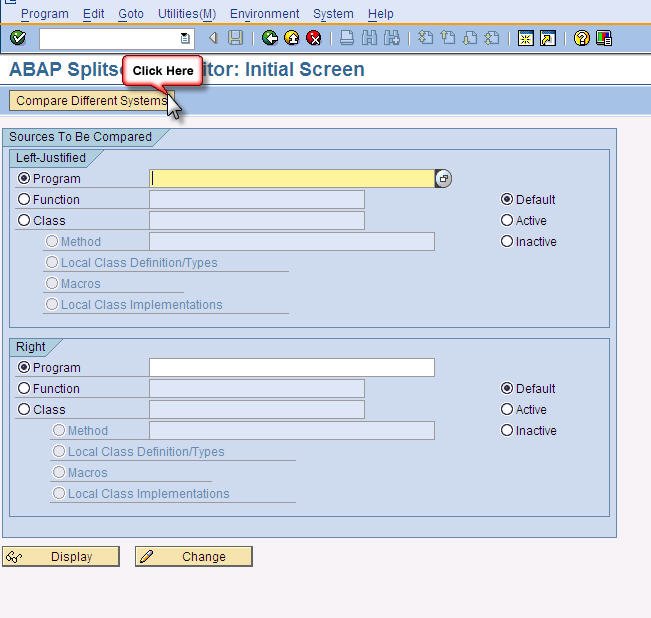The height and width of the screenshot is (618, 651).
Task: Click the Last Page icon
Action: (492, 38)
